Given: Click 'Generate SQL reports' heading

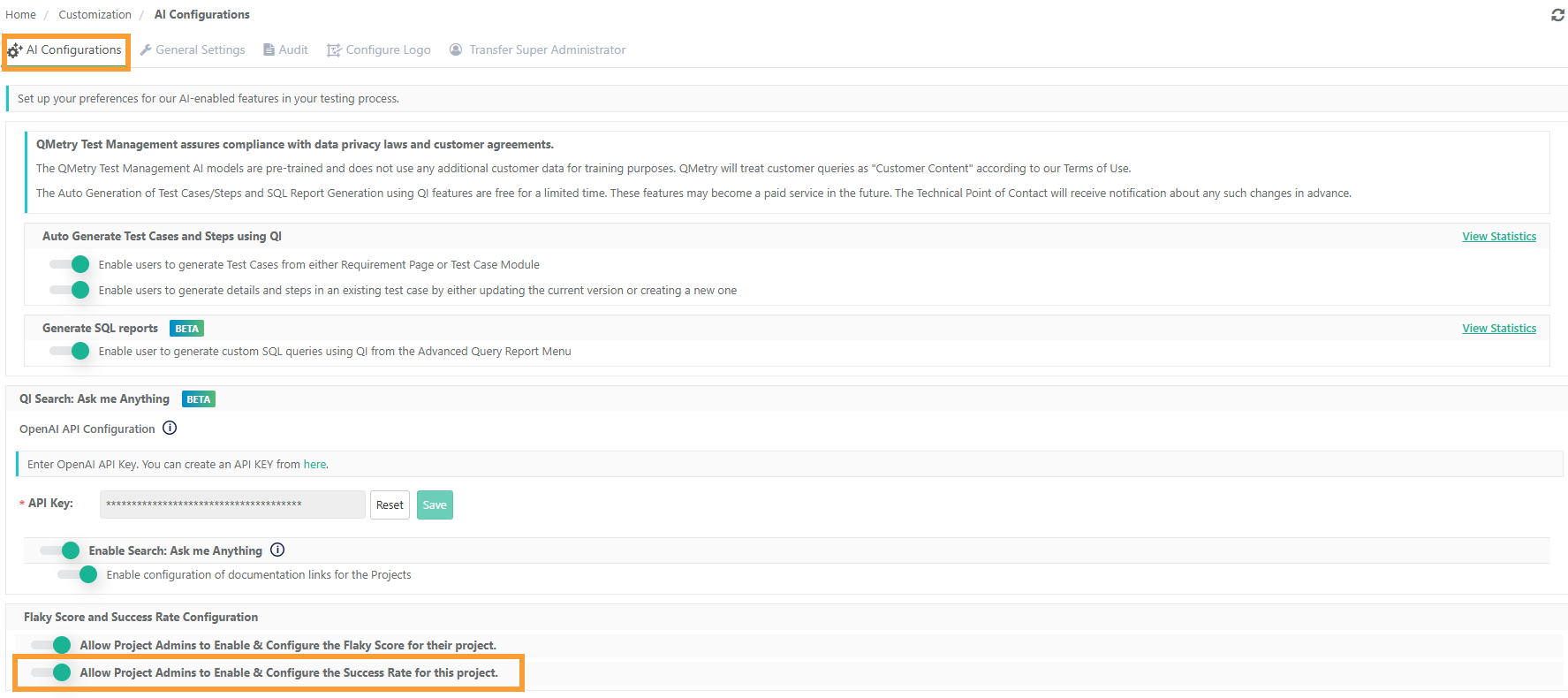Looking at the screenshot, I should coord(100,328).
